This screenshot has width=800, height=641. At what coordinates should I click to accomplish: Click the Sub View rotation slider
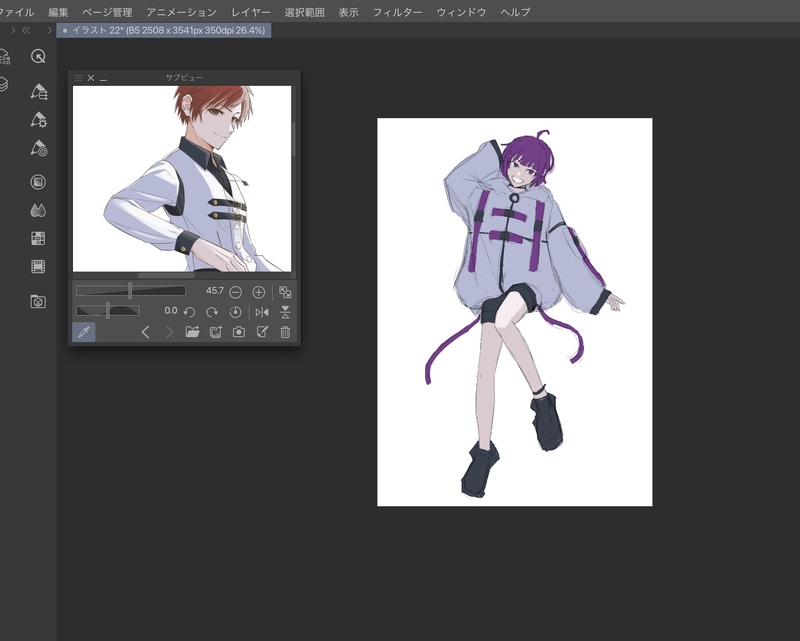coord(108,310)
